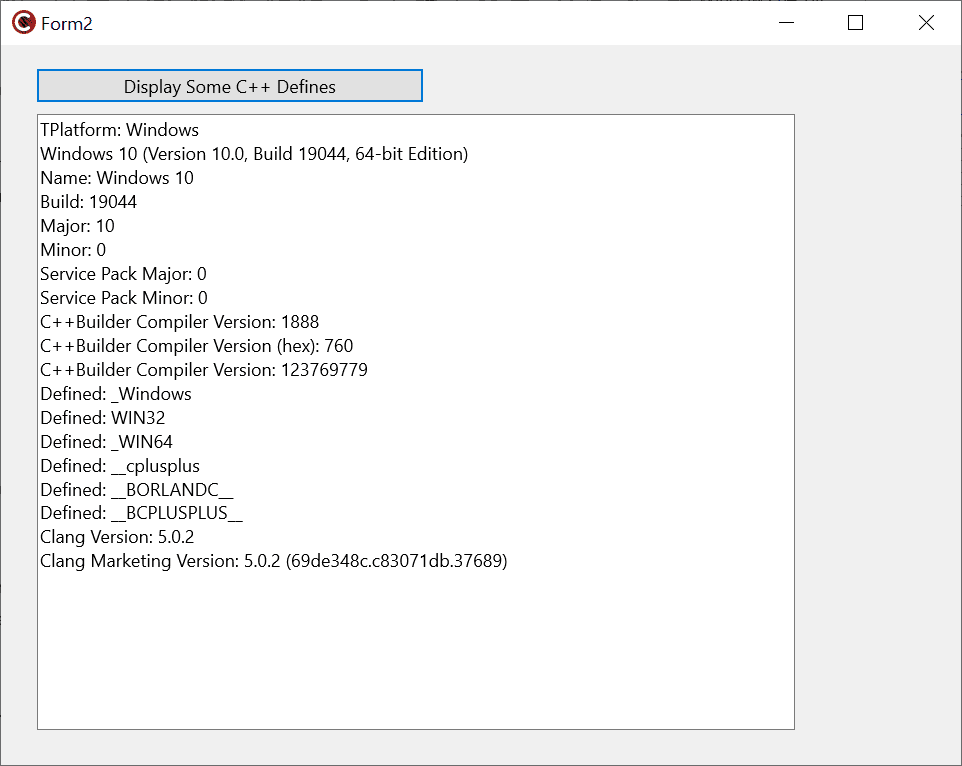Click the Form2 application icon in title bar

24,23
